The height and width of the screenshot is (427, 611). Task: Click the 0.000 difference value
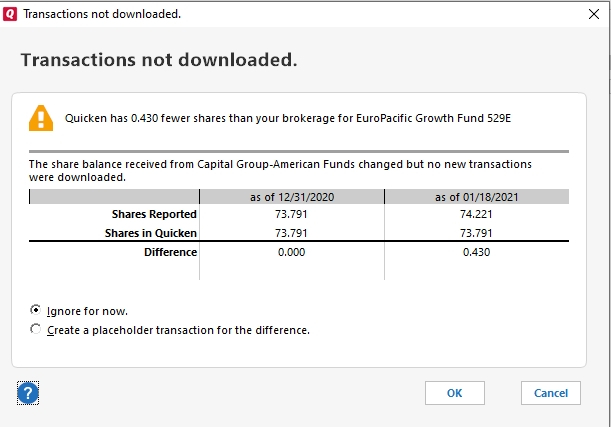tap(291, 252)
